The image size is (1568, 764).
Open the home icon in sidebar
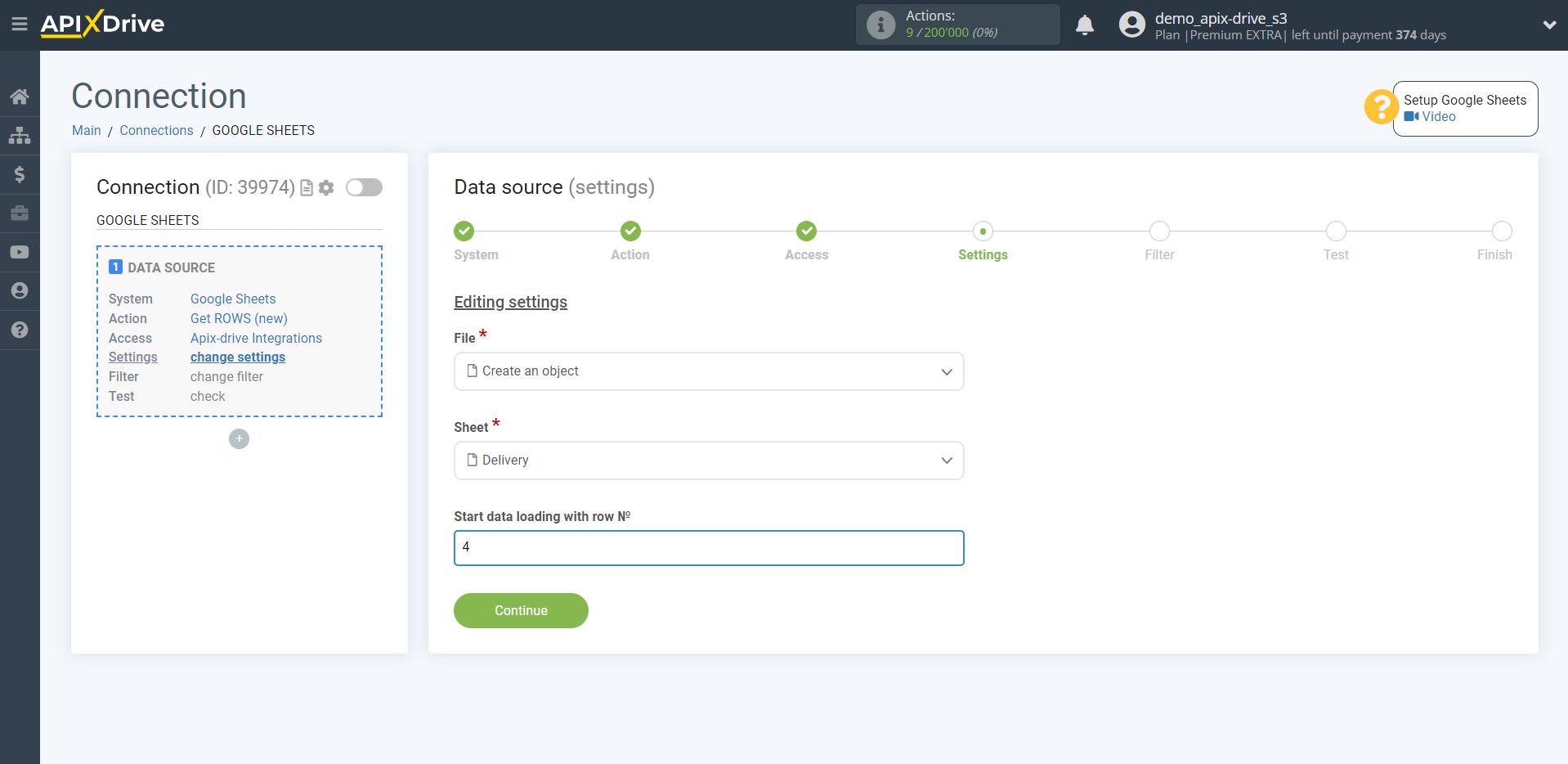point(20,97)
